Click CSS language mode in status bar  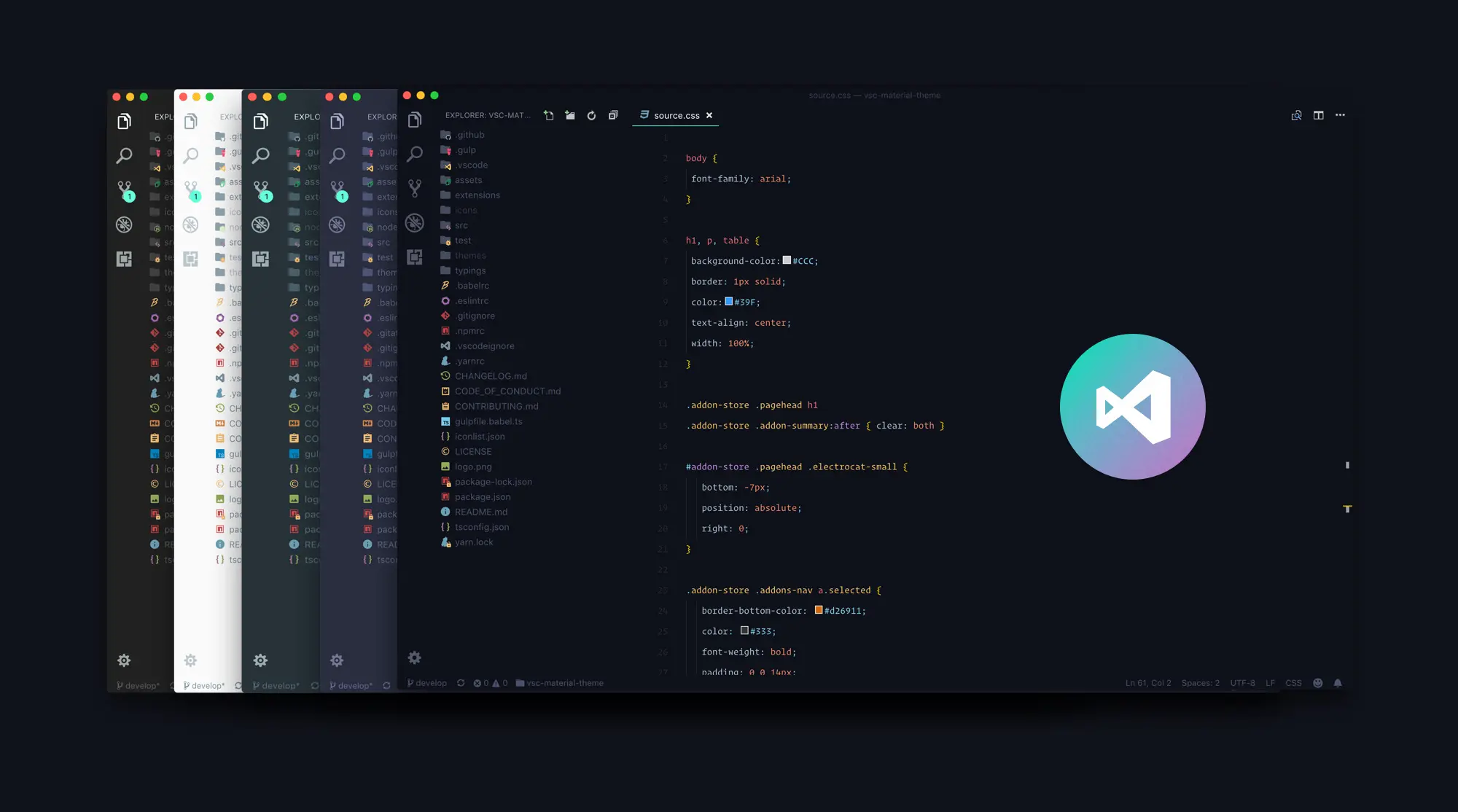point(1293,683)
